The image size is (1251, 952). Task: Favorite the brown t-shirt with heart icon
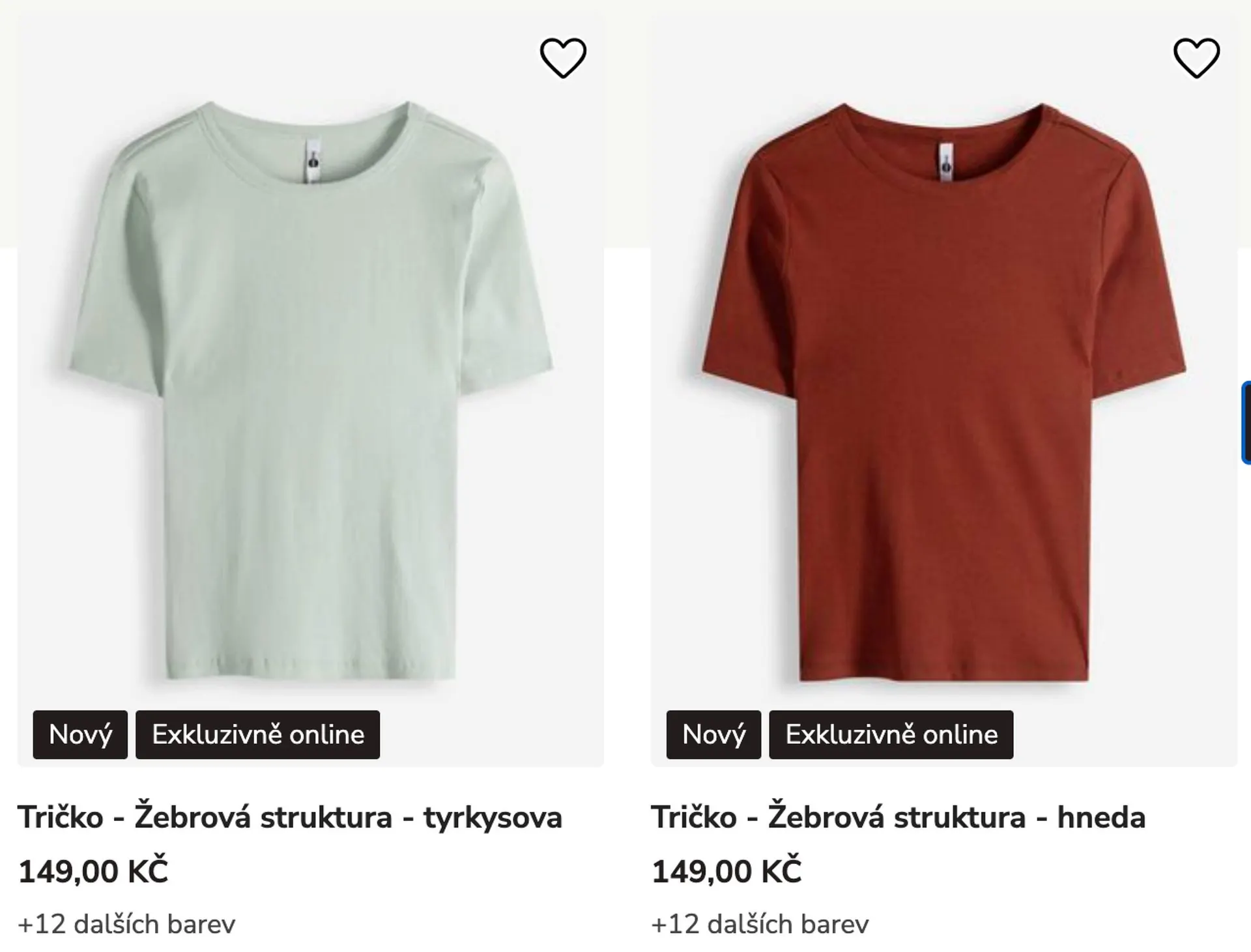(1196, 58)
